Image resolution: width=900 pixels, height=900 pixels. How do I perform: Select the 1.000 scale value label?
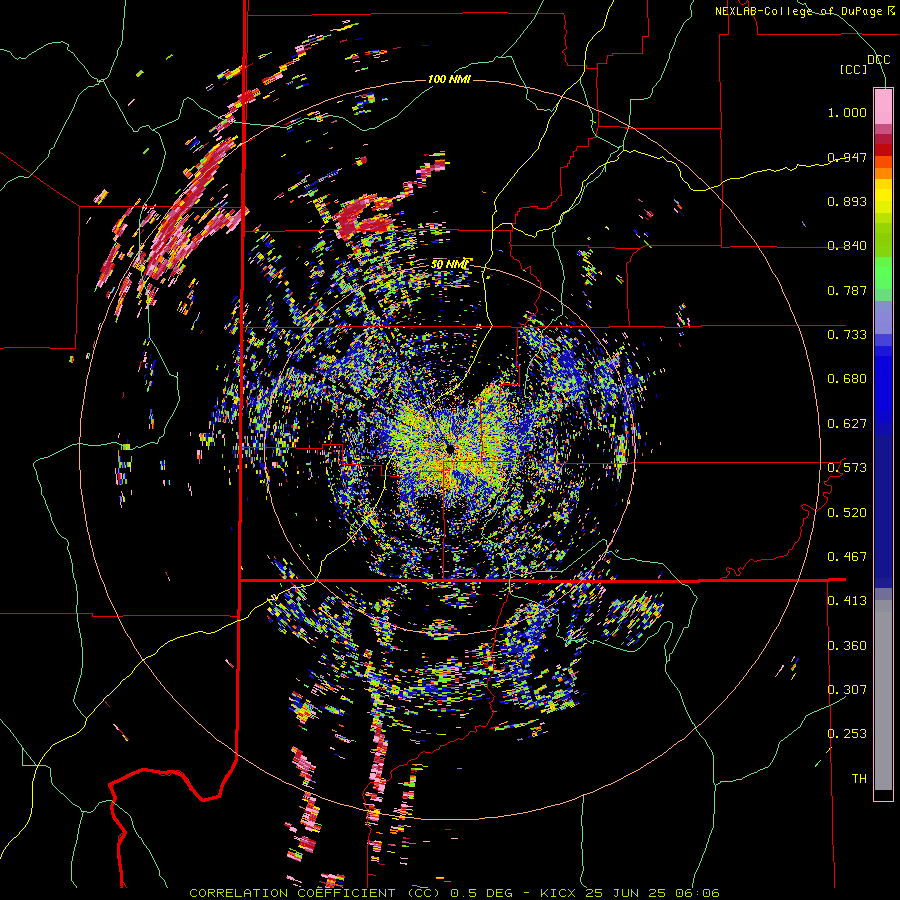click(847, 112)
